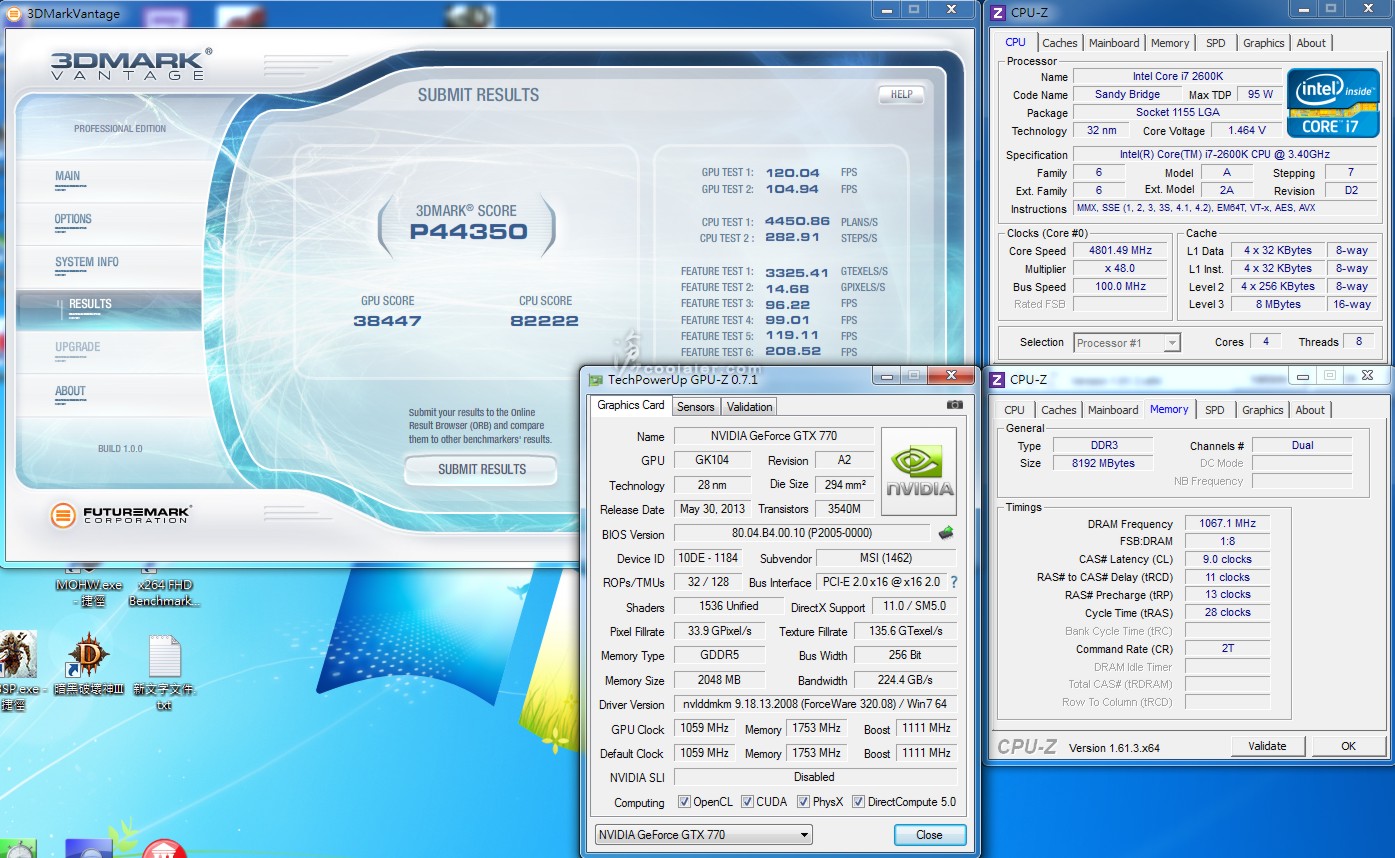Click the Driver Version field in GPU-Z
This screenshot has width=1395, height=858.
click(x=815, y=704)
